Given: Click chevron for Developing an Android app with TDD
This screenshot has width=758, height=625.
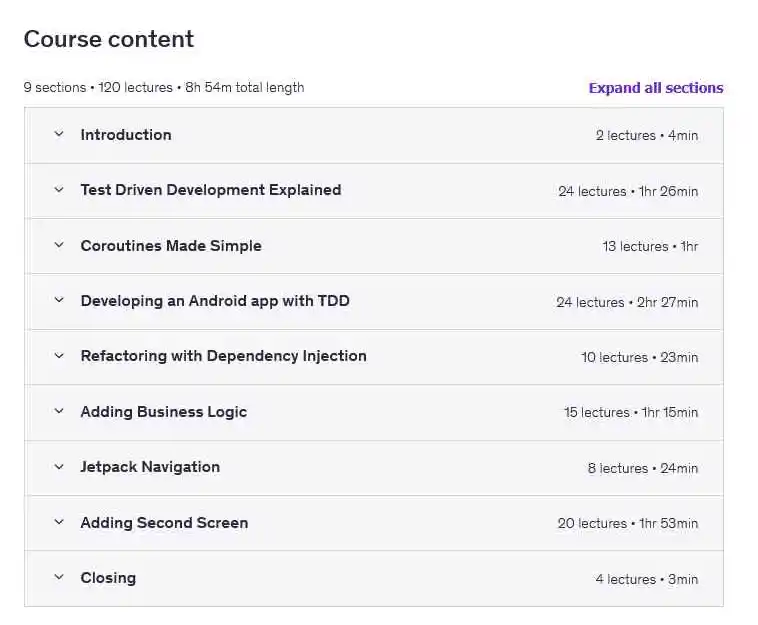Looking at the screenshot, I should pos(59,301).
